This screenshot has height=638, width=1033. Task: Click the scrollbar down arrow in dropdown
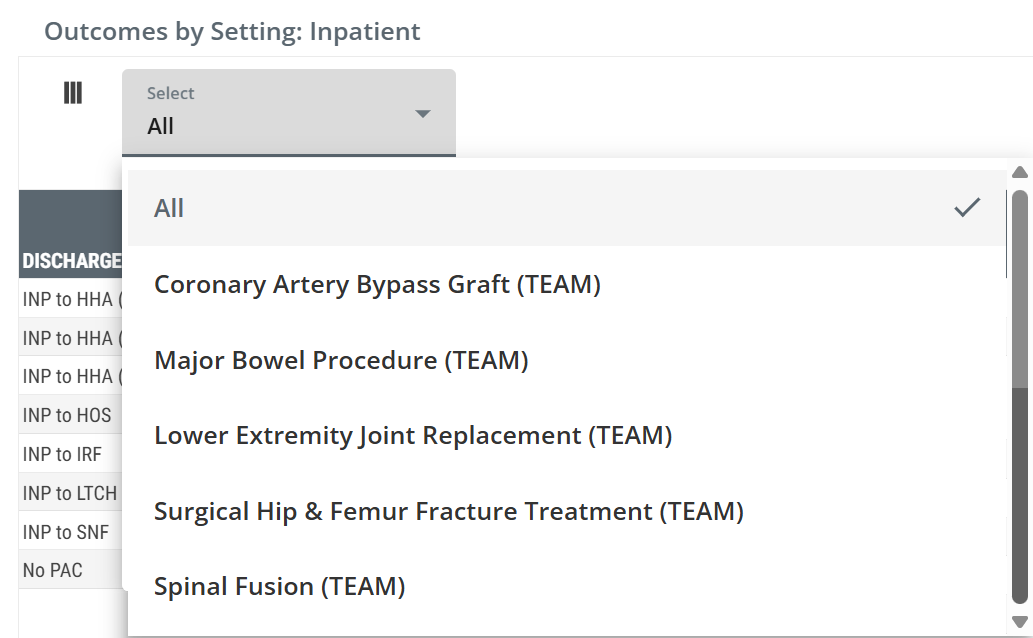[x=1020, y=622]
